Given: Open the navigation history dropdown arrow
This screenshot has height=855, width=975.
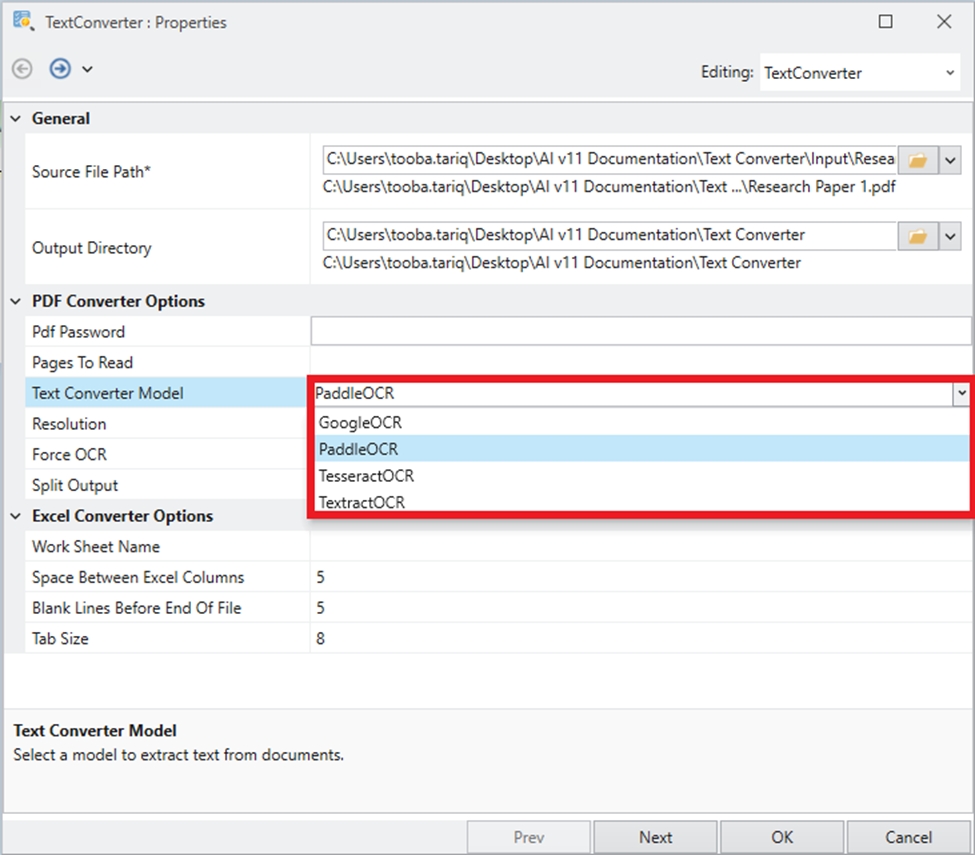Looking at the screenshot, I should click(x=87, y=69).
